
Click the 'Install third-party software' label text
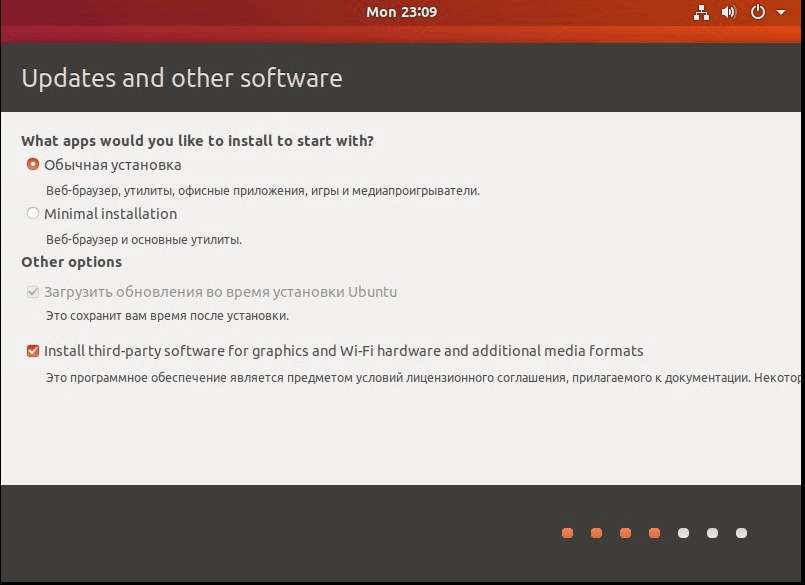pos(343,351)
